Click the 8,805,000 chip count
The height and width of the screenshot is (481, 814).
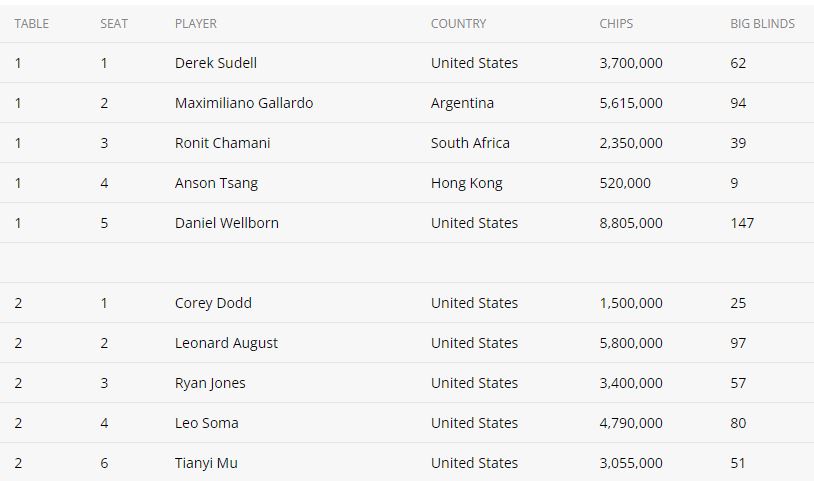pyautogui.click(x=631, y=223)
